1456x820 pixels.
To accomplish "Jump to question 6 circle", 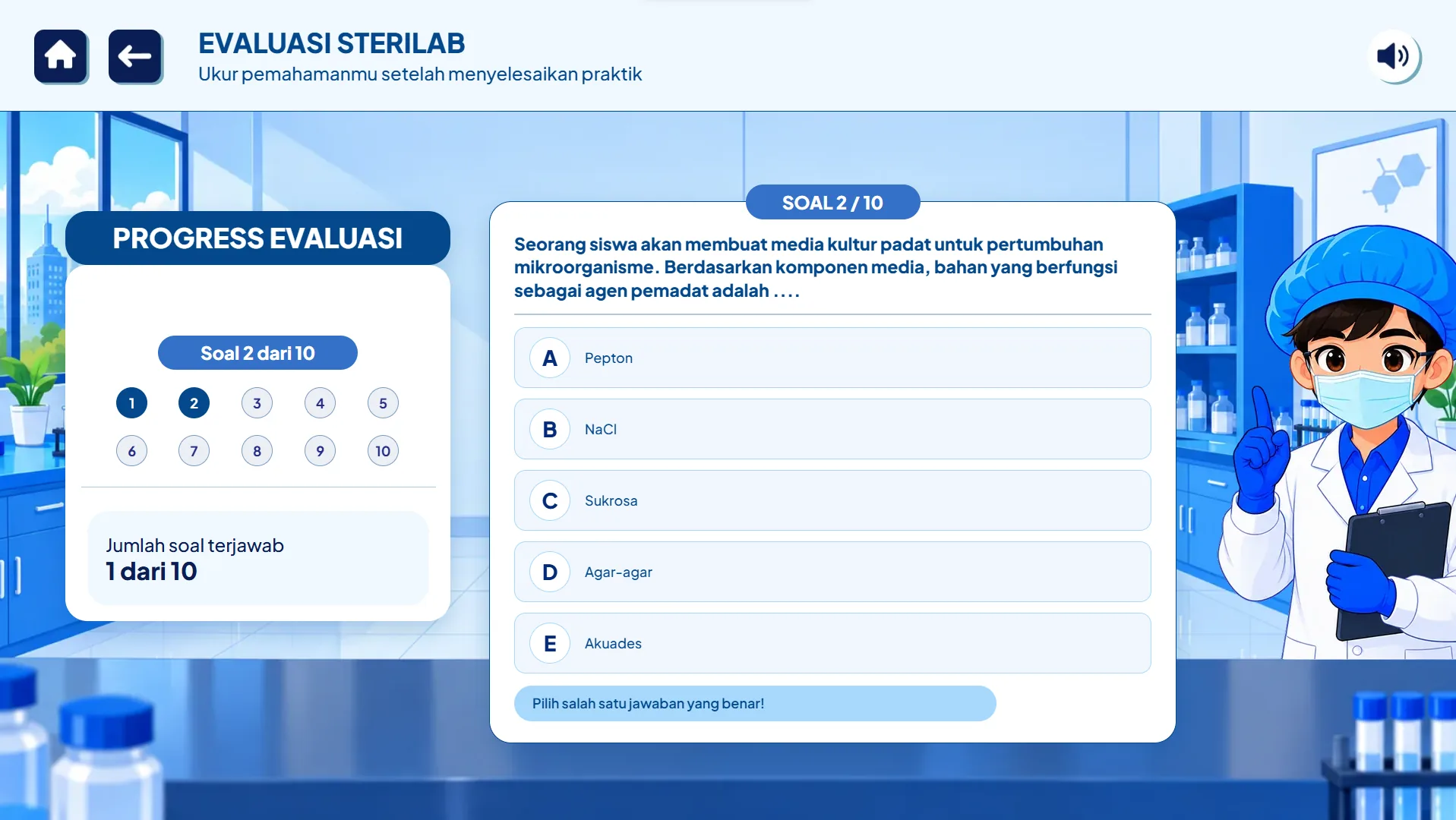I will coord(131,451).
